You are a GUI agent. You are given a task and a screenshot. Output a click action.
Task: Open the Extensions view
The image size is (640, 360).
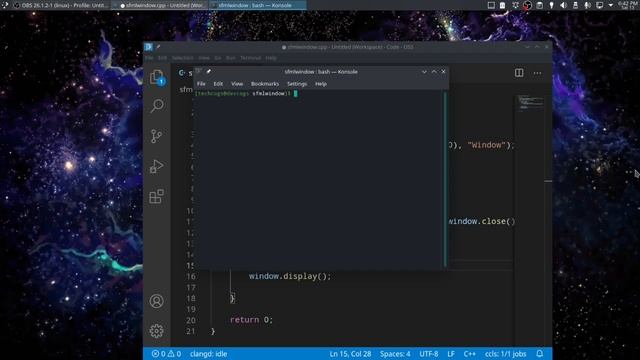tap(157, 196)
